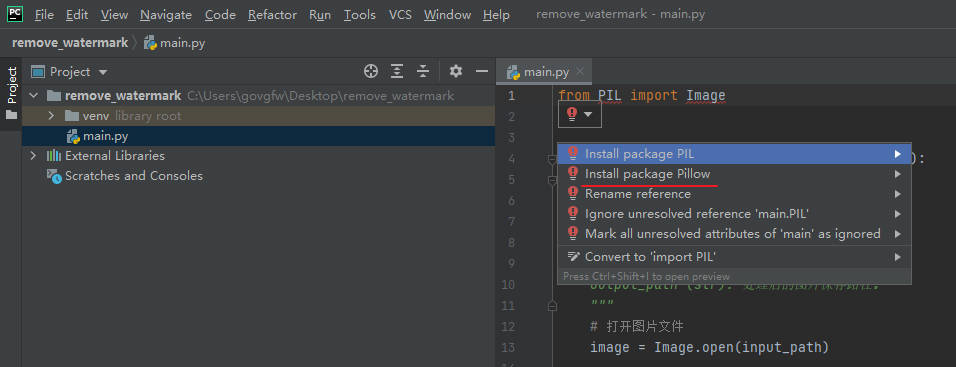Screen dimensions: 956x367
Task: Toggle the Project tool window side tab
Action: coord(12,93)
